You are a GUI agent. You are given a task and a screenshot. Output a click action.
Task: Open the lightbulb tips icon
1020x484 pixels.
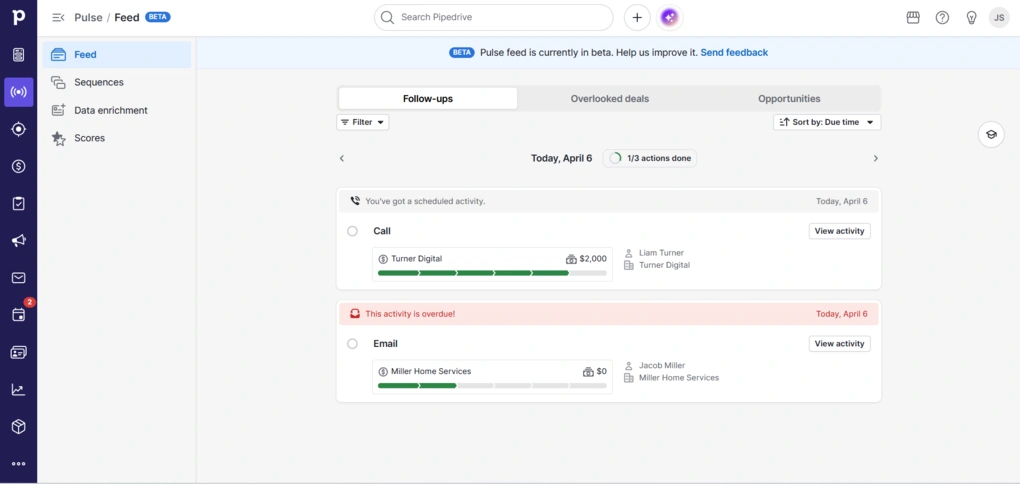(971, 18)
